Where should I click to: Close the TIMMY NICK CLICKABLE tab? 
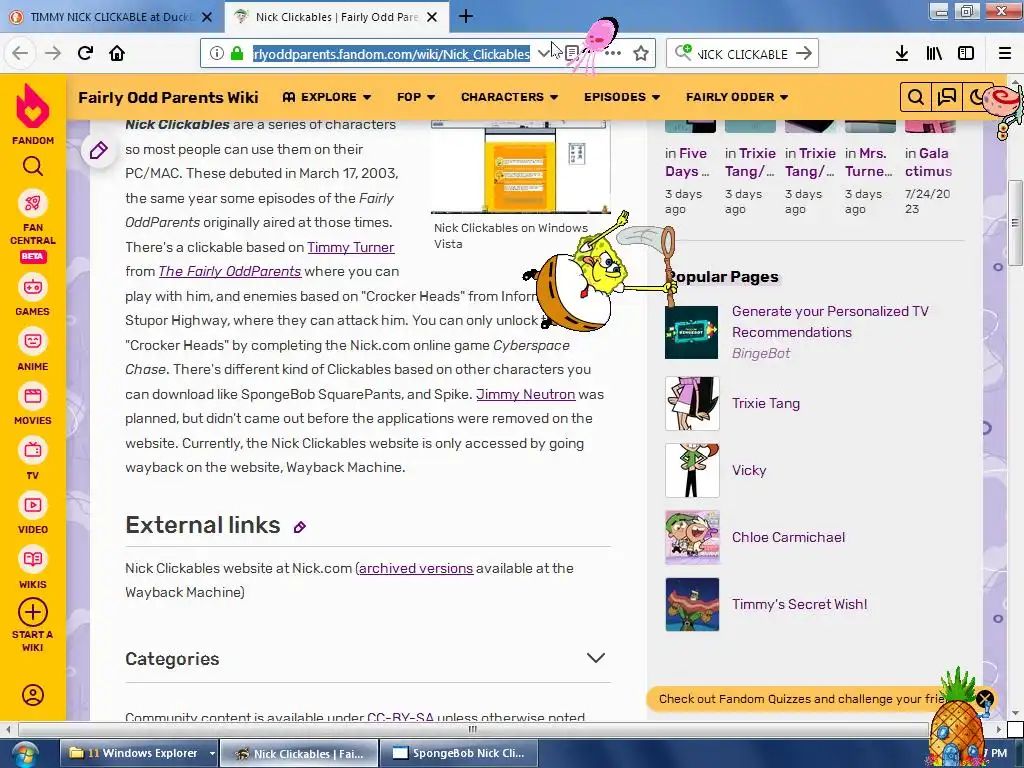[207, 17]
